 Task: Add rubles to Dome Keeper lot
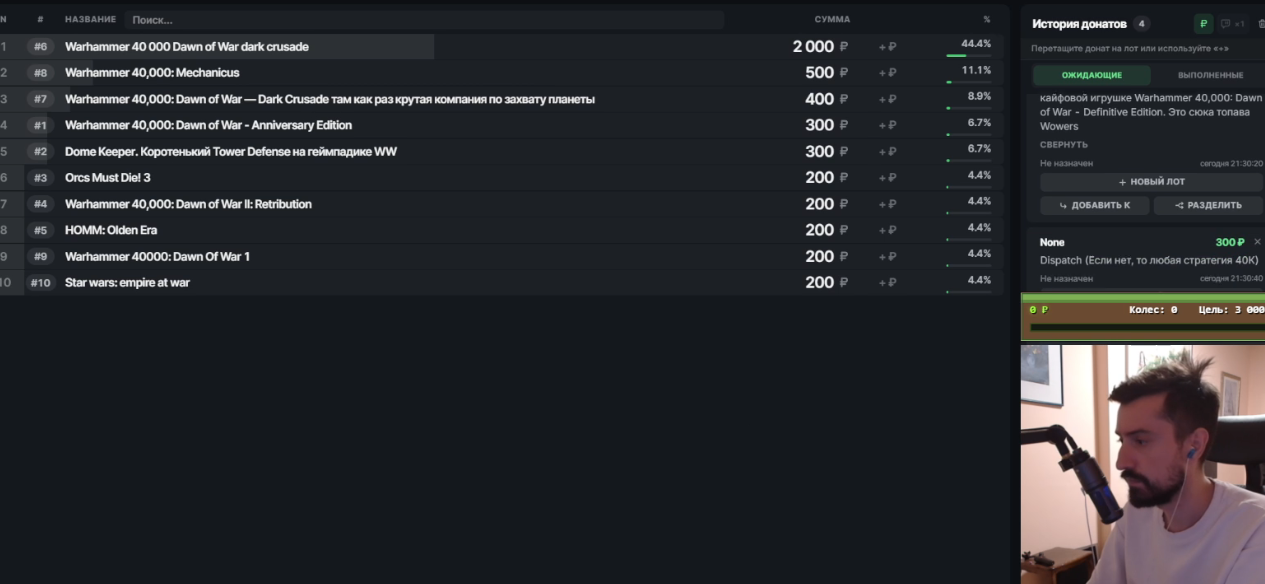pyautogui.click(x=887, y=152)
